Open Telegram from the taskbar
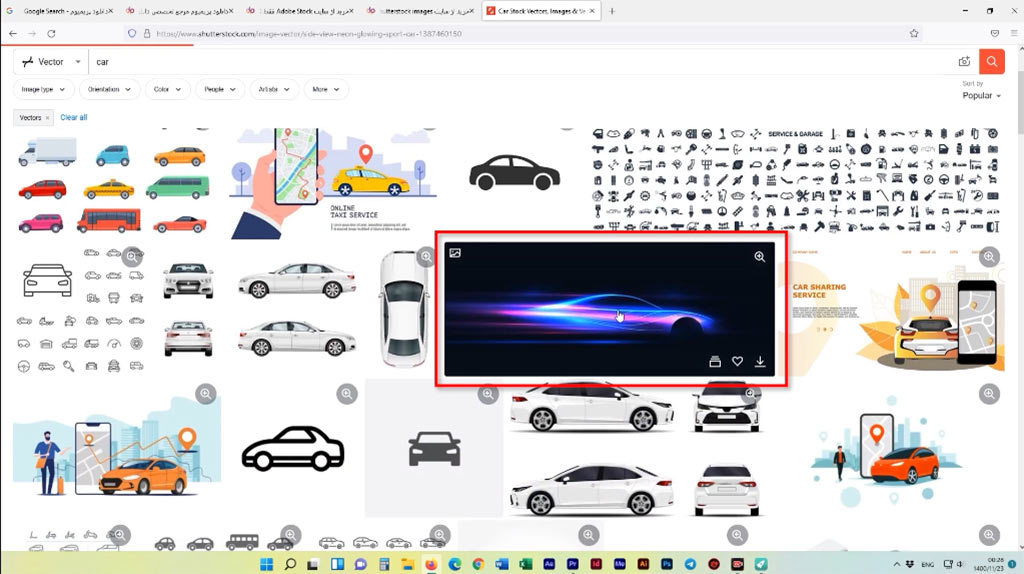 point(690,564)
